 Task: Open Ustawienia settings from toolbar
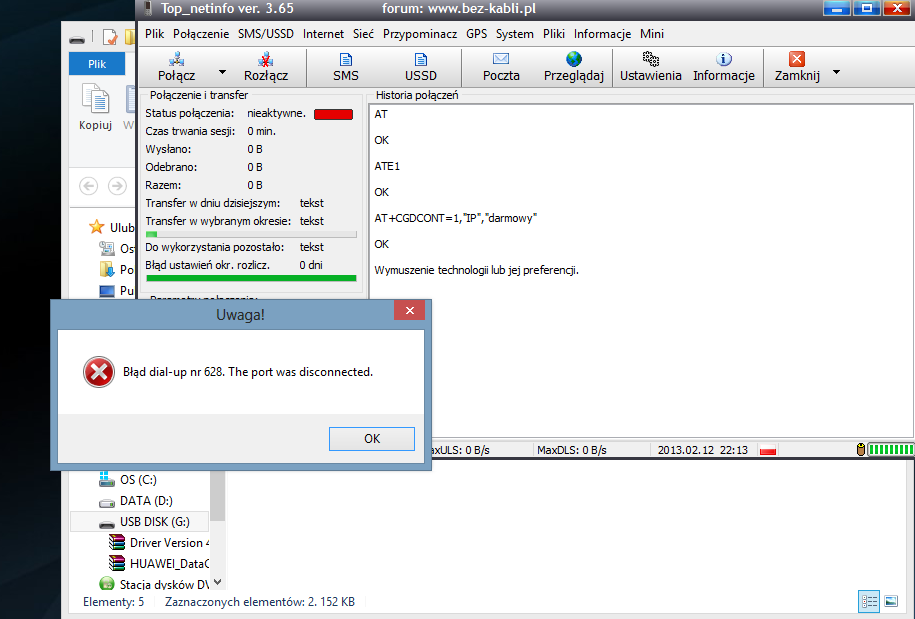(651, 60)
